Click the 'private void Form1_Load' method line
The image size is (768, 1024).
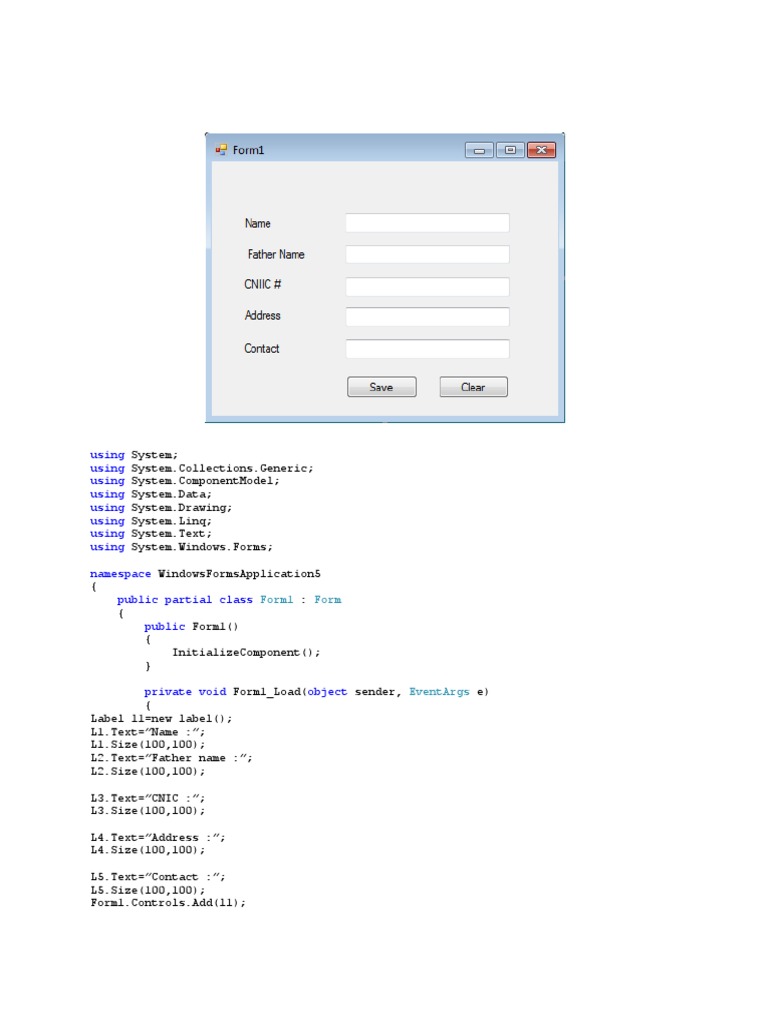317,692
